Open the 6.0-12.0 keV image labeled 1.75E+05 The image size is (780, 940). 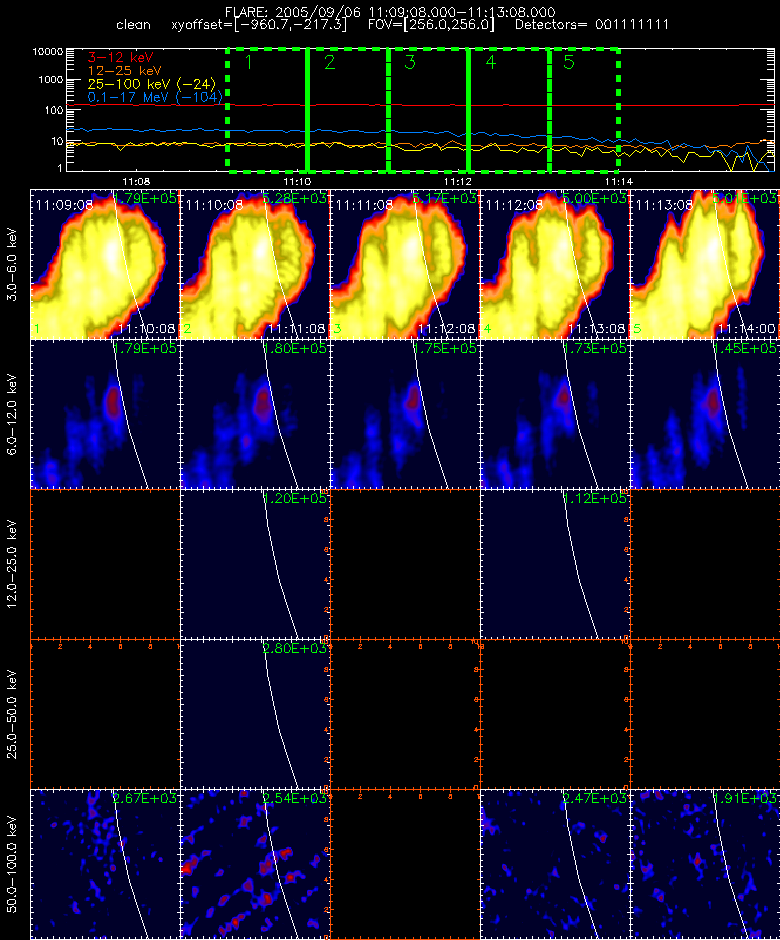tap(405, 414)
